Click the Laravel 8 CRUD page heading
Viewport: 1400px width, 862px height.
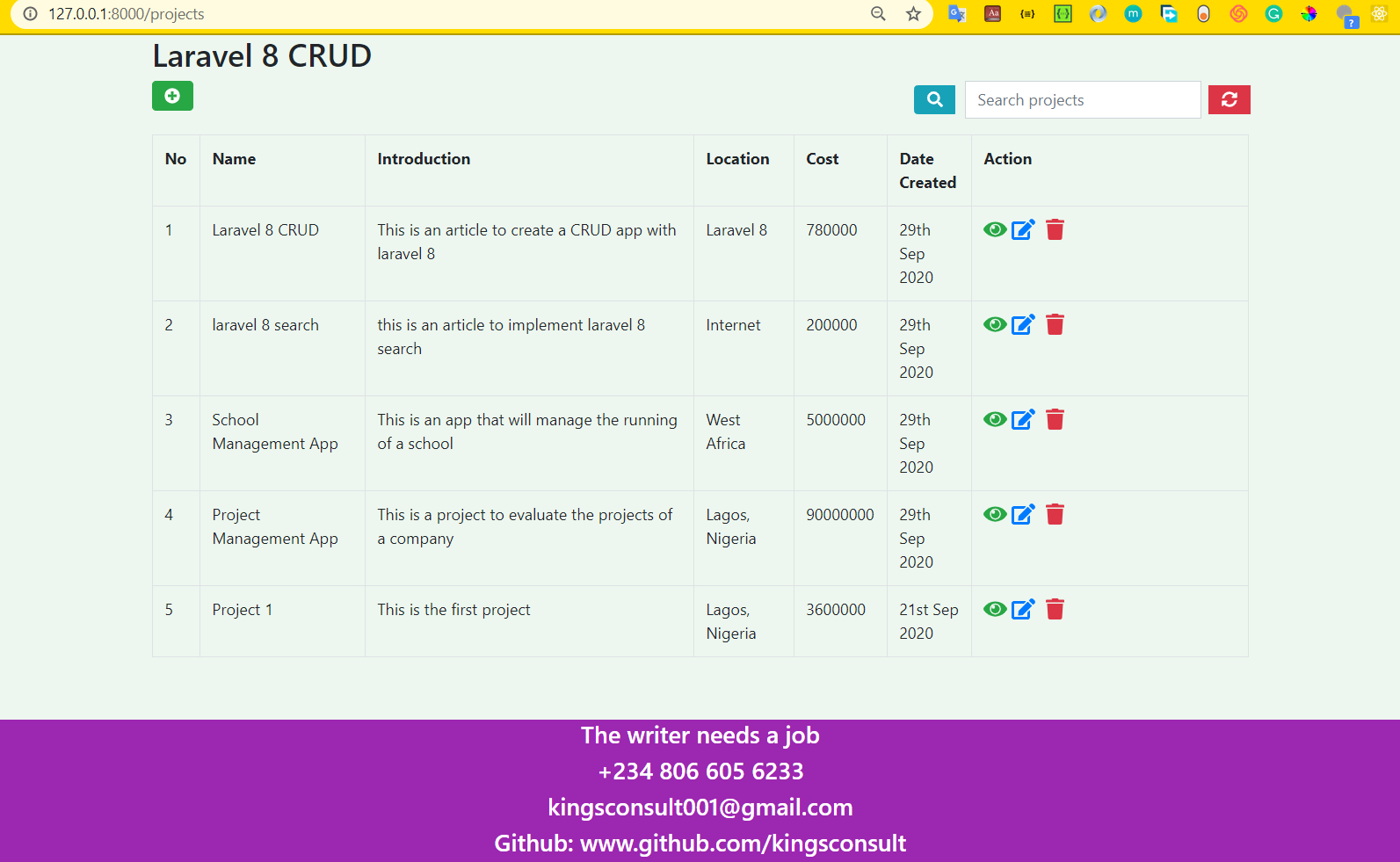(262, 55)
